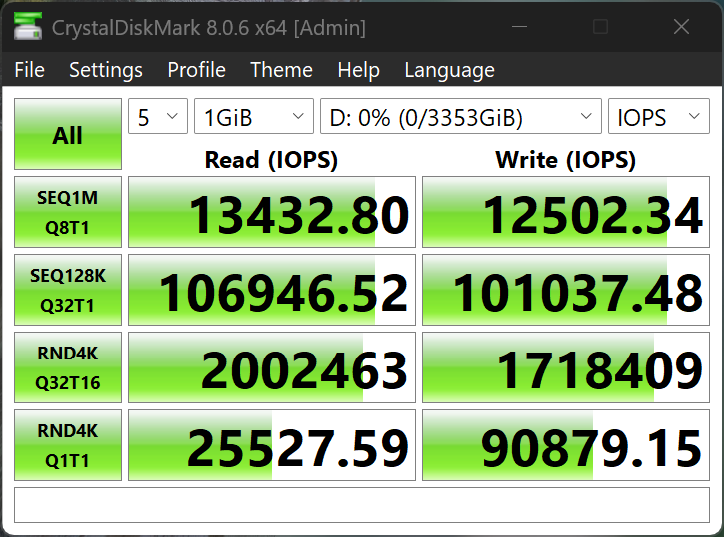The width and height of the screenshot is (724, 537).
Task: Expand the D: drive selection dropdown
Action: point(461,116)
